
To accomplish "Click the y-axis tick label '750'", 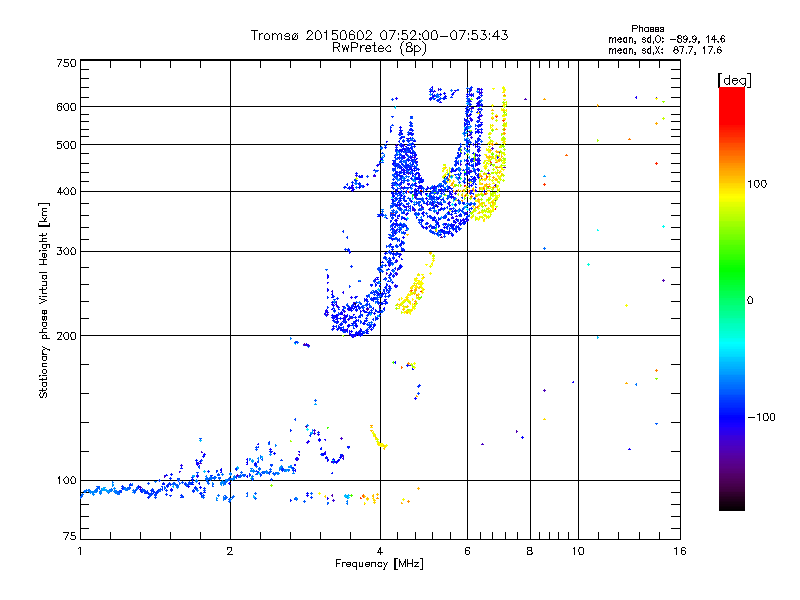I will 66,63.
